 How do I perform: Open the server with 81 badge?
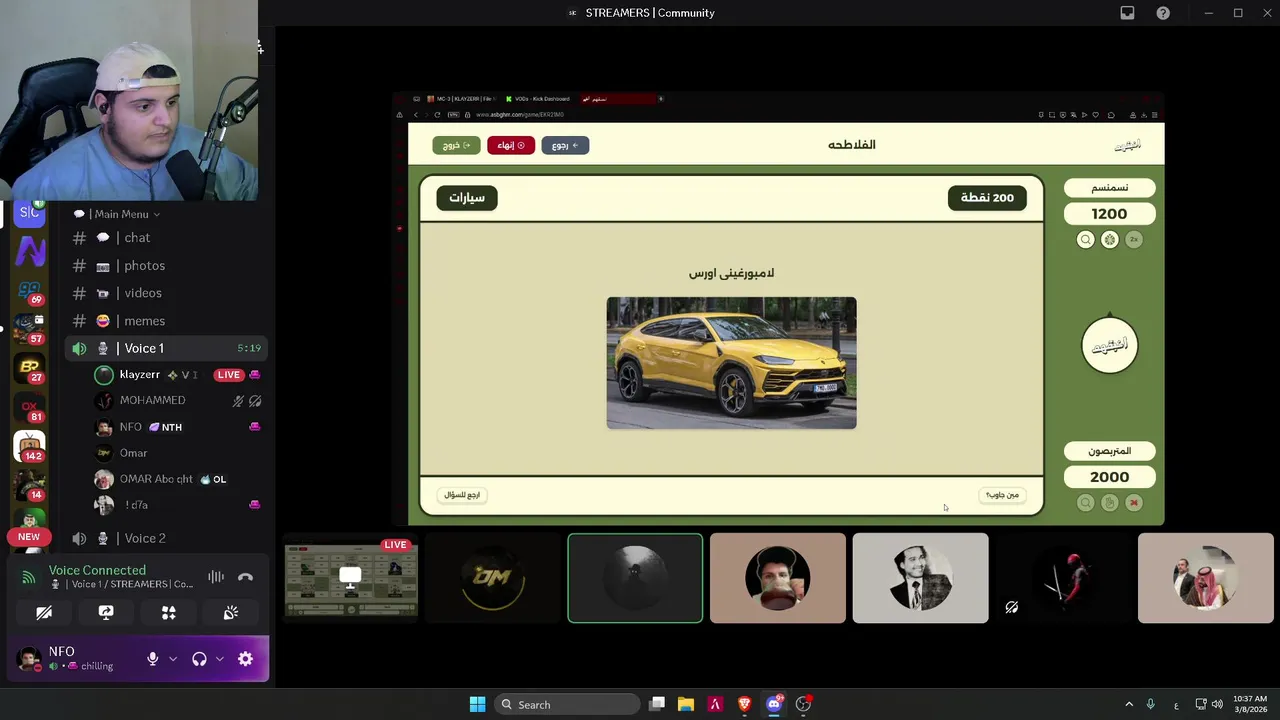[29, 407]
